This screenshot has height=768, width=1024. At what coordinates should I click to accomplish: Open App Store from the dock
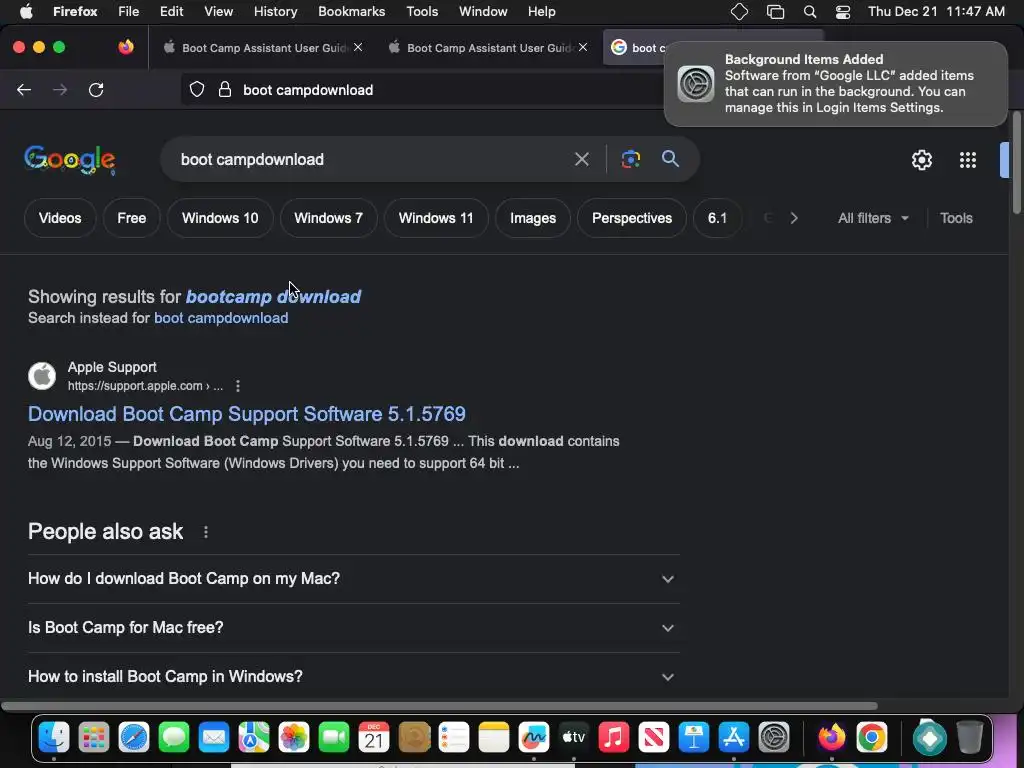(x=733, y=738)
